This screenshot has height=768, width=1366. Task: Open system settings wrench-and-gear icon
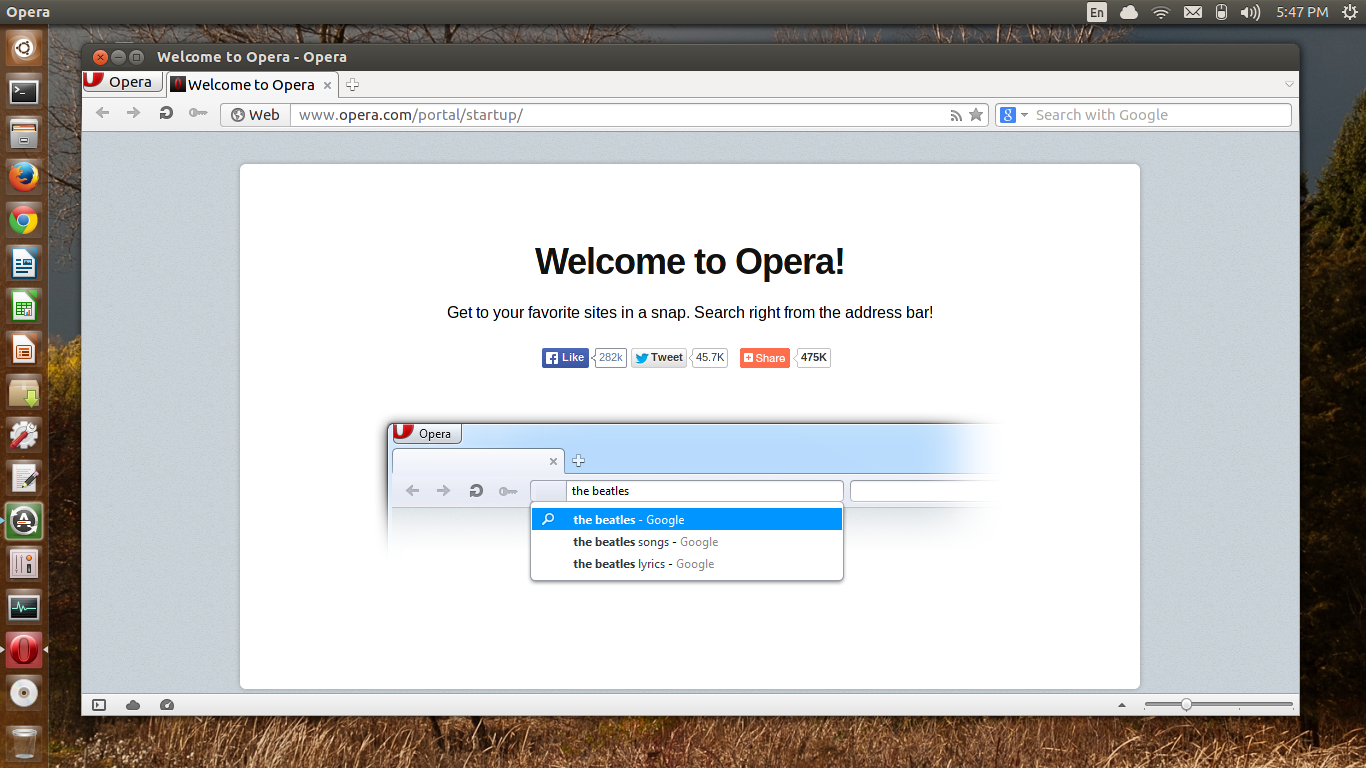23,435
